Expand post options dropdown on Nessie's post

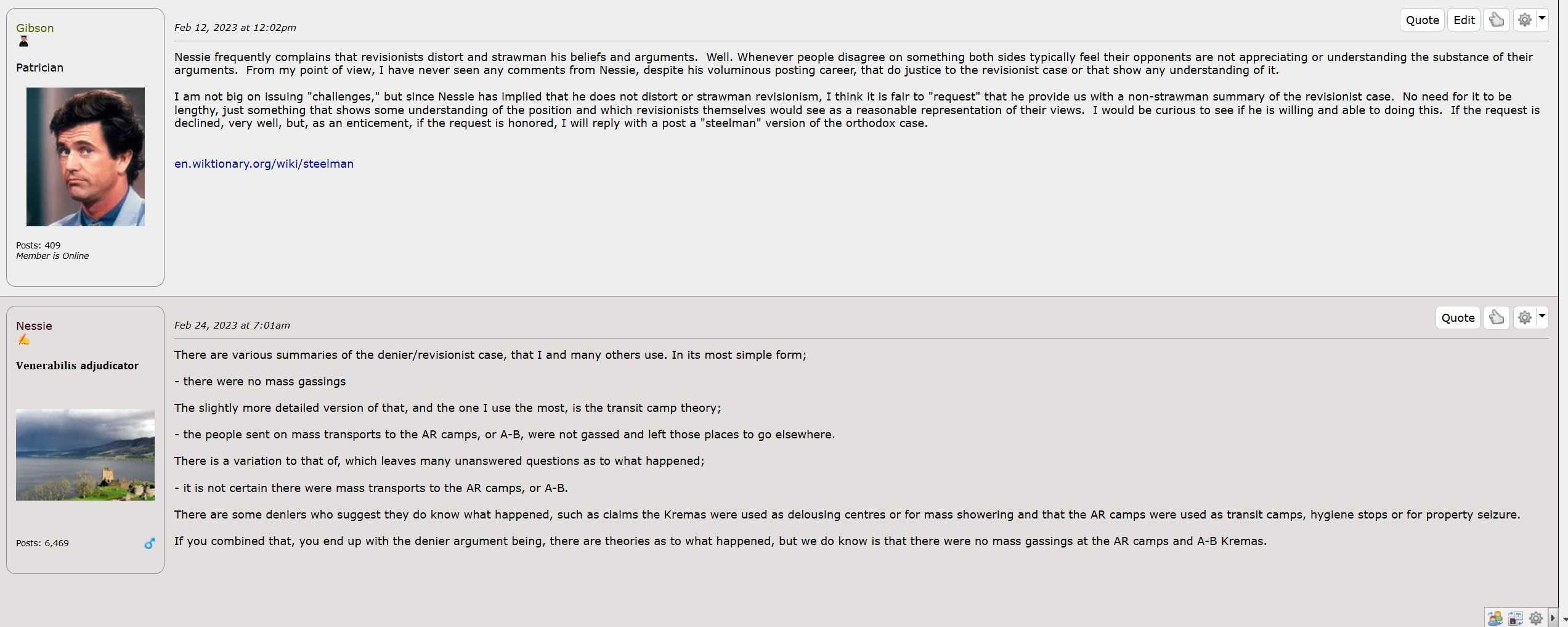[x=1542, y=316]
